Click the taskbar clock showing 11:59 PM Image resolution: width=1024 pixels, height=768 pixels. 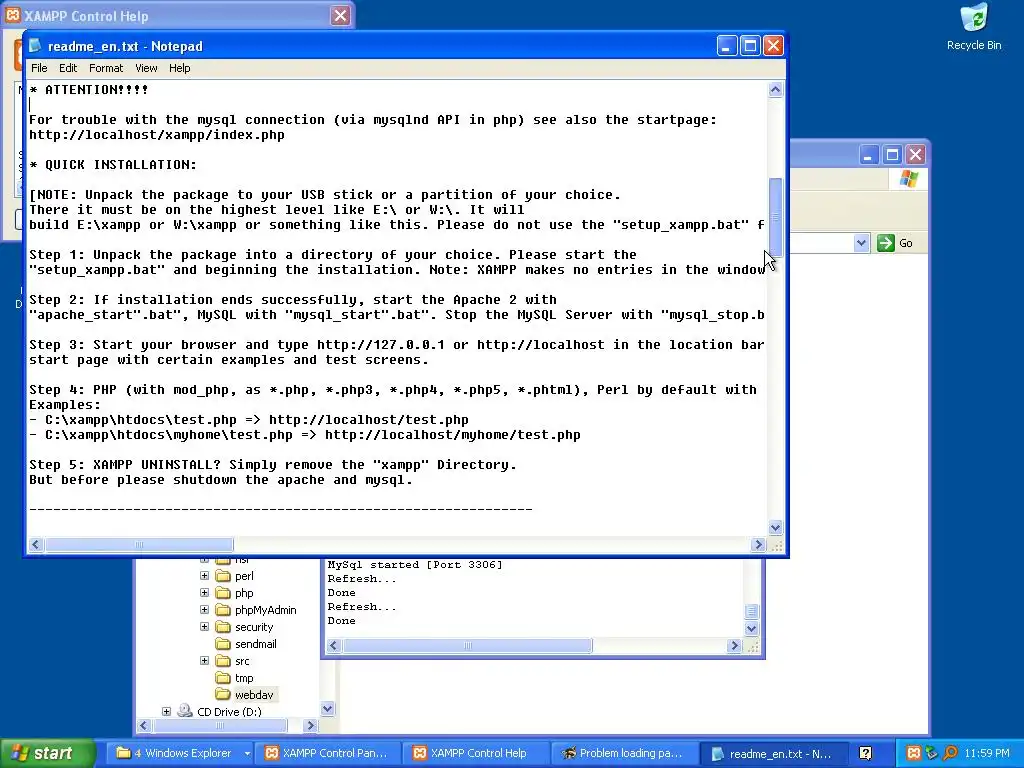(x=987, y=754)
